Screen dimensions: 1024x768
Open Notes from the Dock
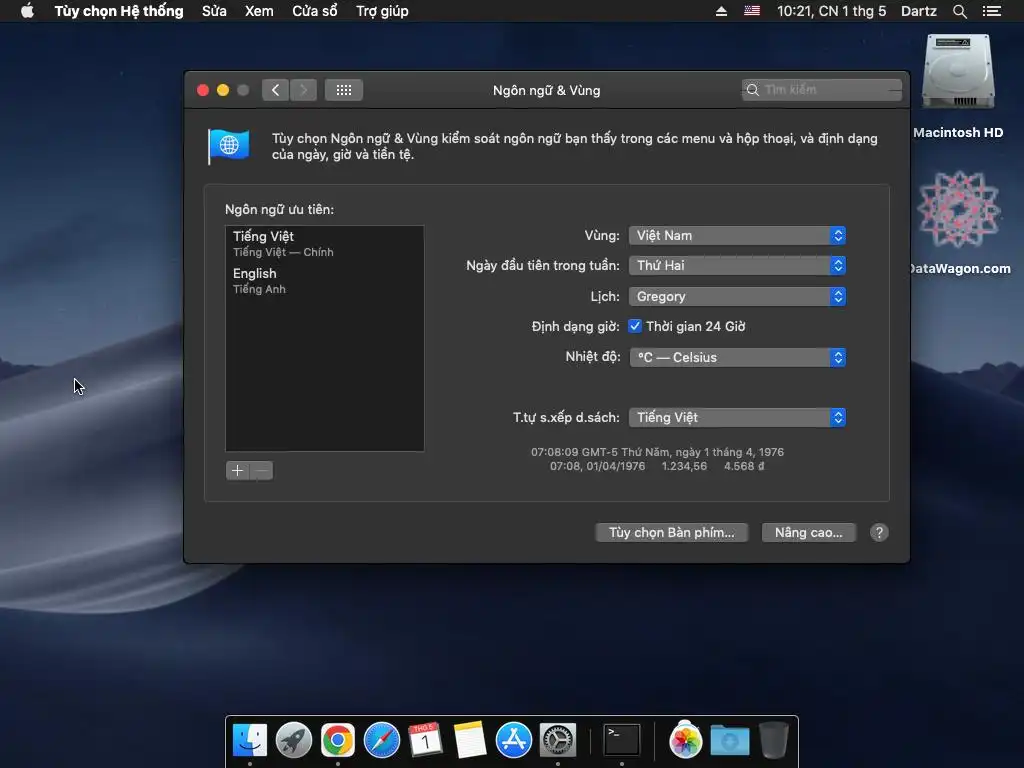tap(470, 740)
